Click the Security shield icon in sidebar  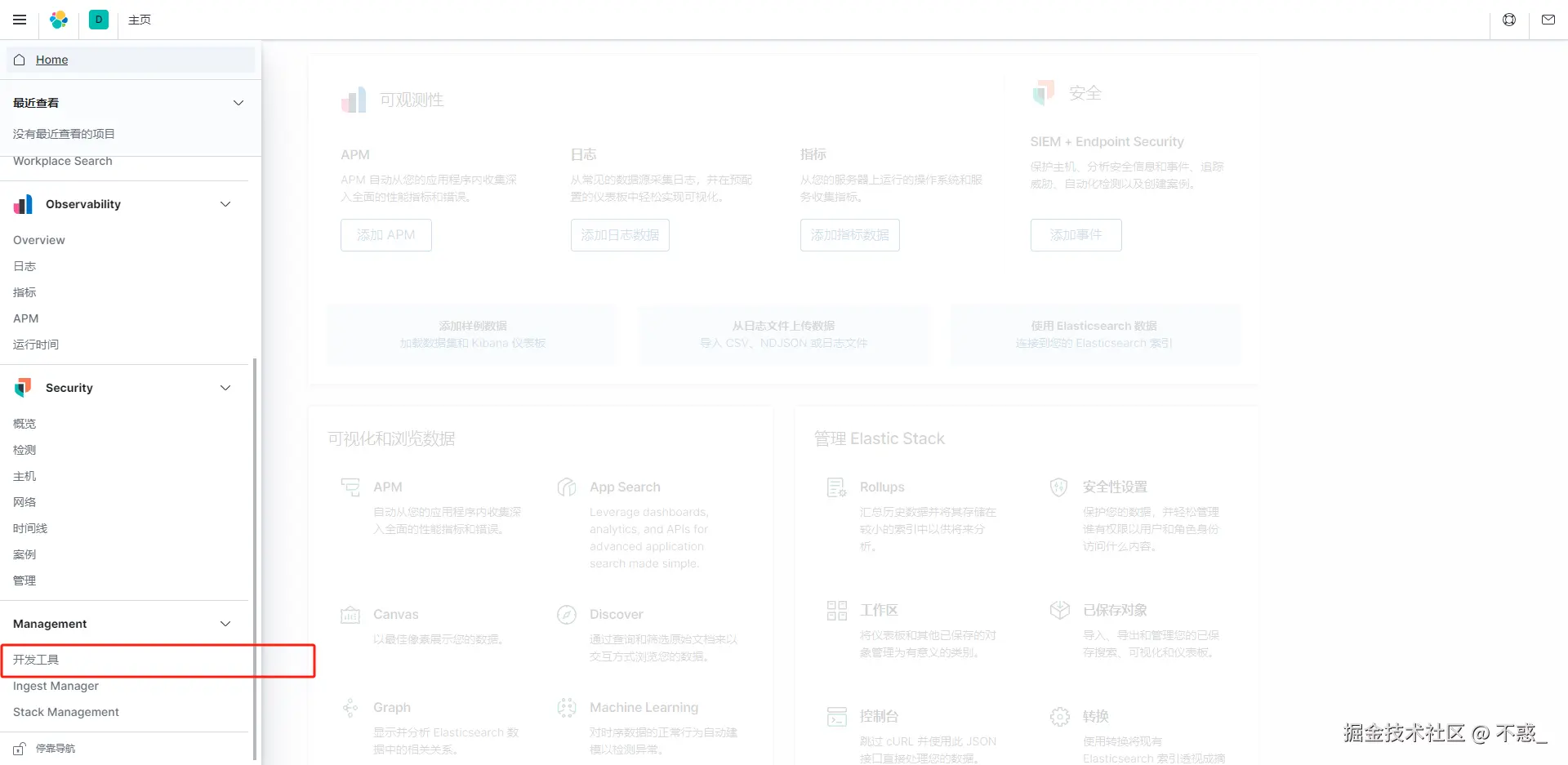(23, 388)
